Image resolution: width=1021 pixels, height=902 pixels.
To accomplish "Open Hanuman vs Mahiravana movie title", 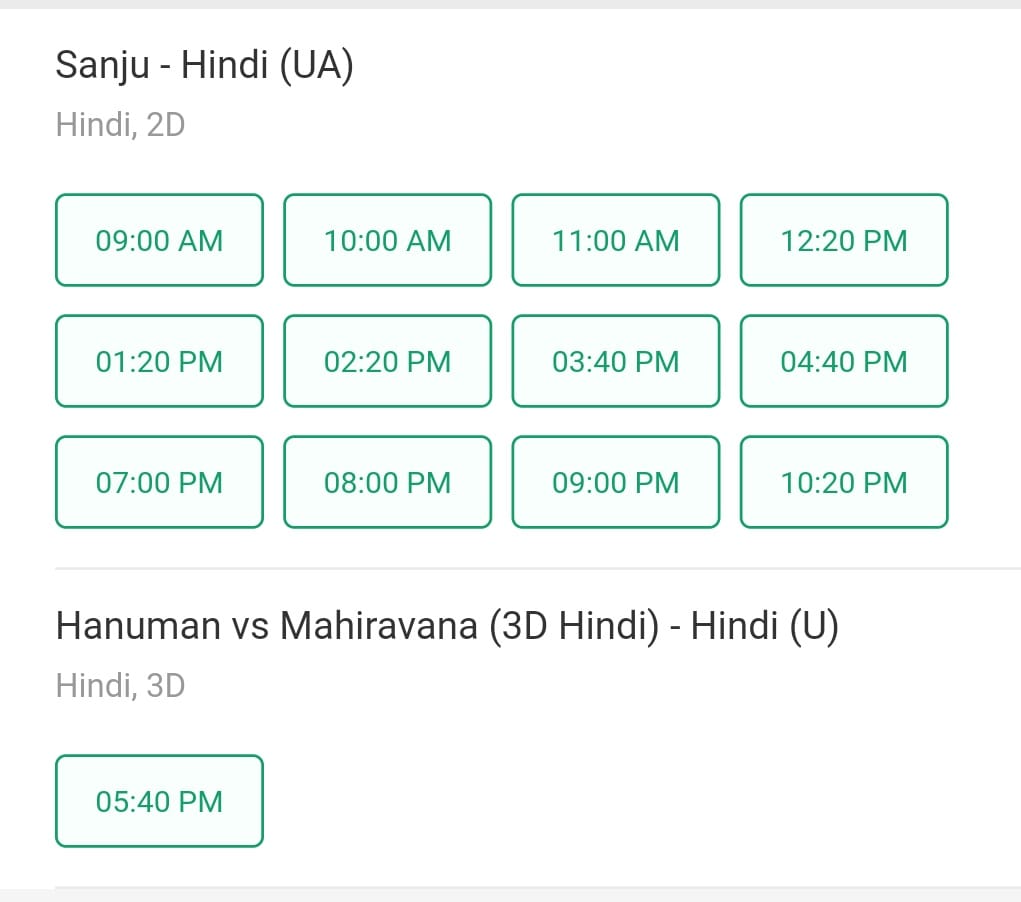I will pyautogui.click(x=447, y=627).
